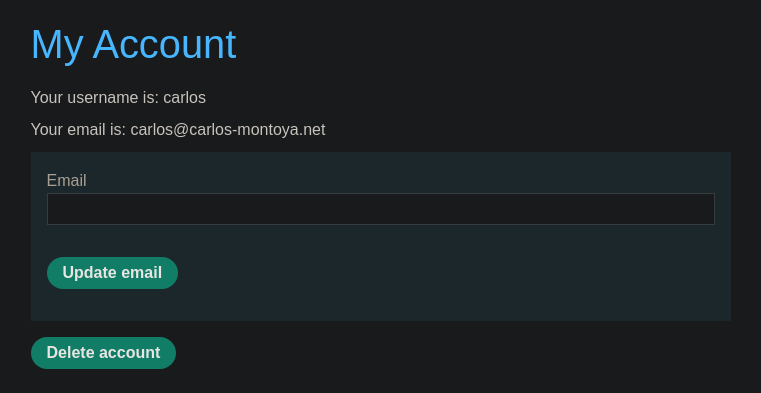The width and height of the screenshot is (761, 393).
Task: Click the word 'email' on the Update email button
Action: coord(142,273)
